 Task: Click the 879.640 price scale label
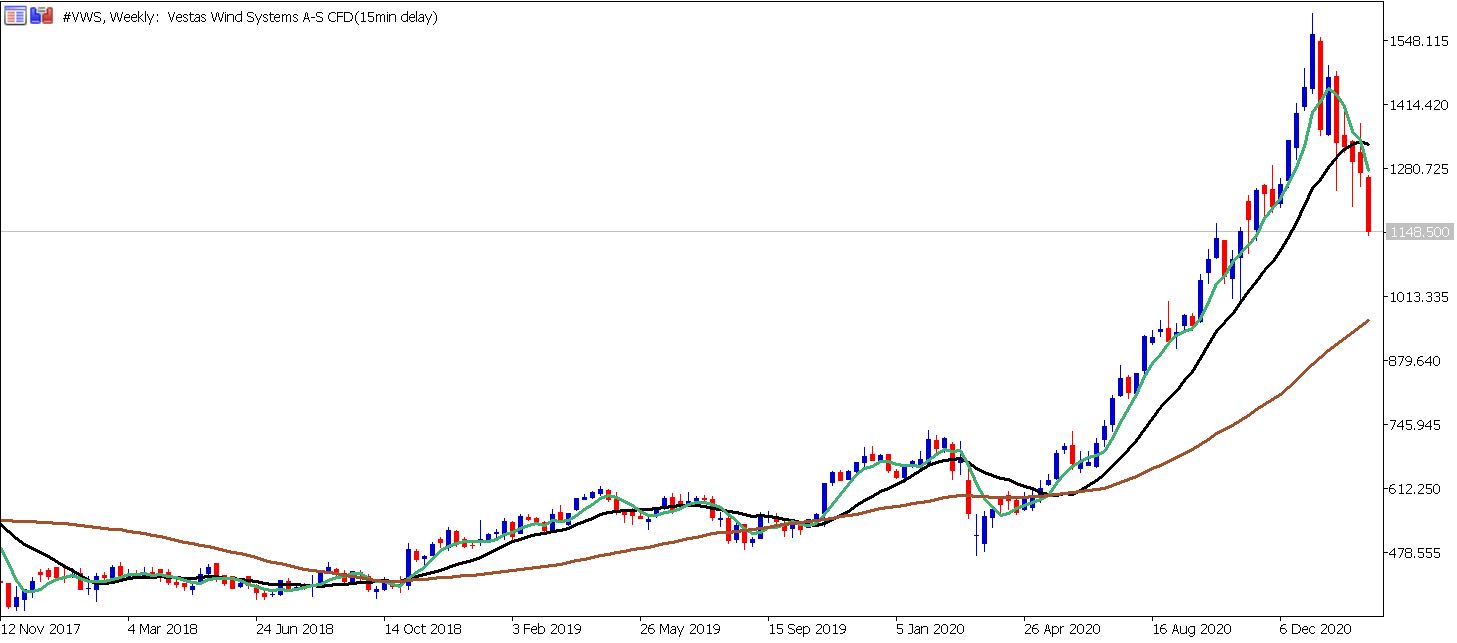[x=1417, y=361]
